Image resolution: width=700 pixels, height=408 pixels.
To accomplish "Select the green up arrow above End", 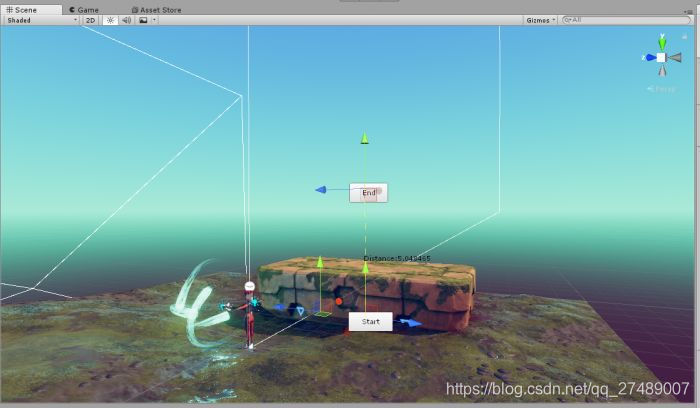I will click(365, 138).
